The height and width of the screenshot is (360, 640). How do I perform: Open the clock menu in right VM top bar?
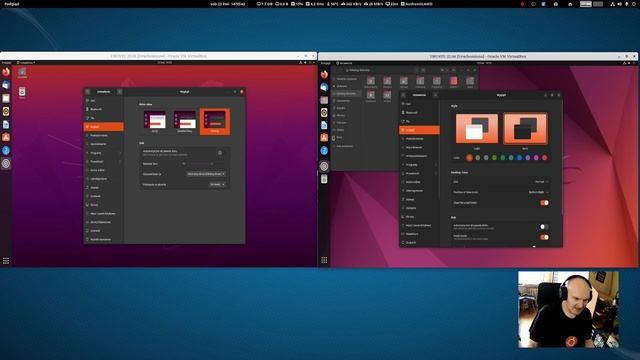click(x=484, y=63)
